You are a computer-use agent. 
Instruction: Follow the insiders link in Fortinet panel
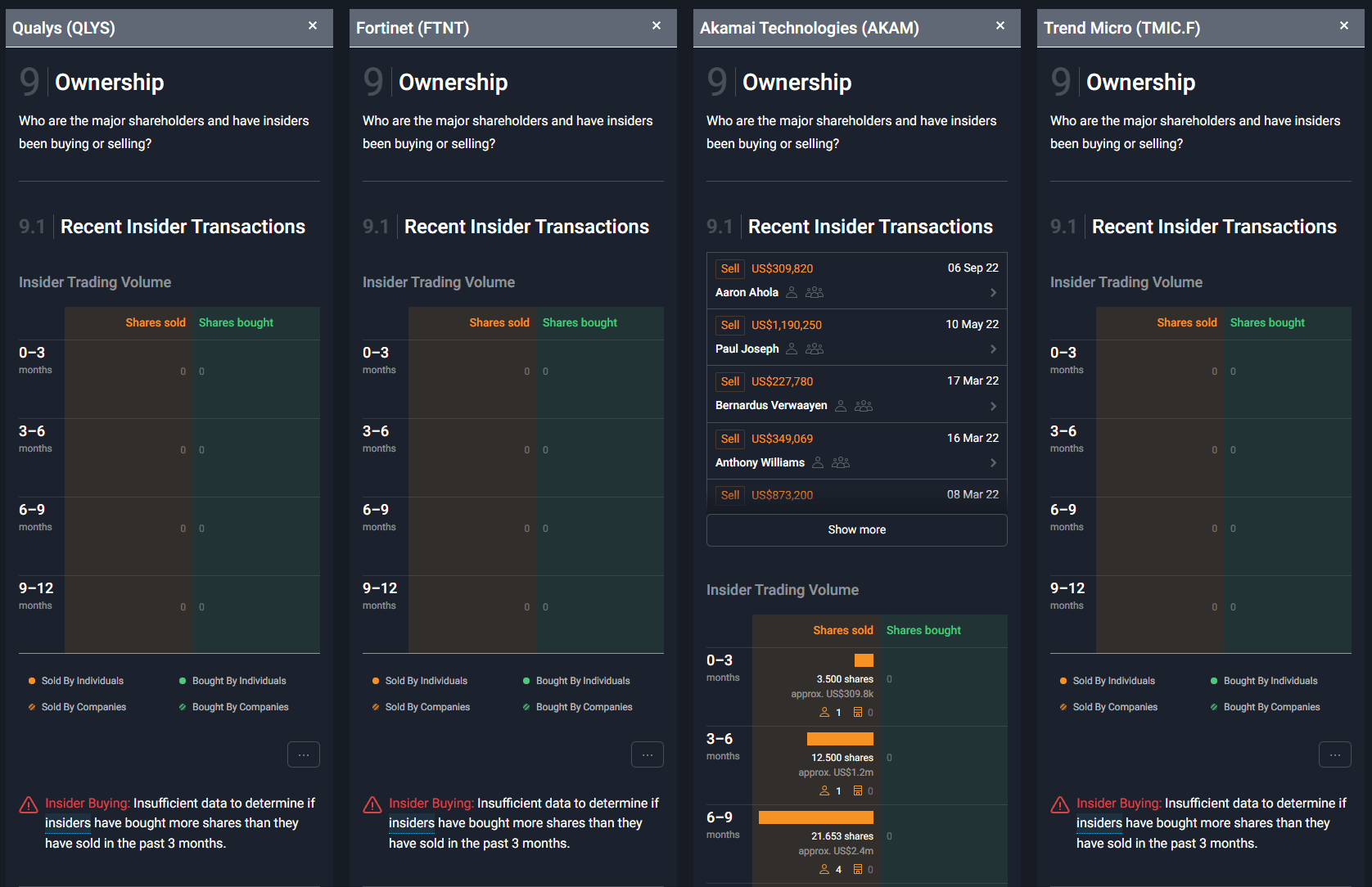(412, 823)
